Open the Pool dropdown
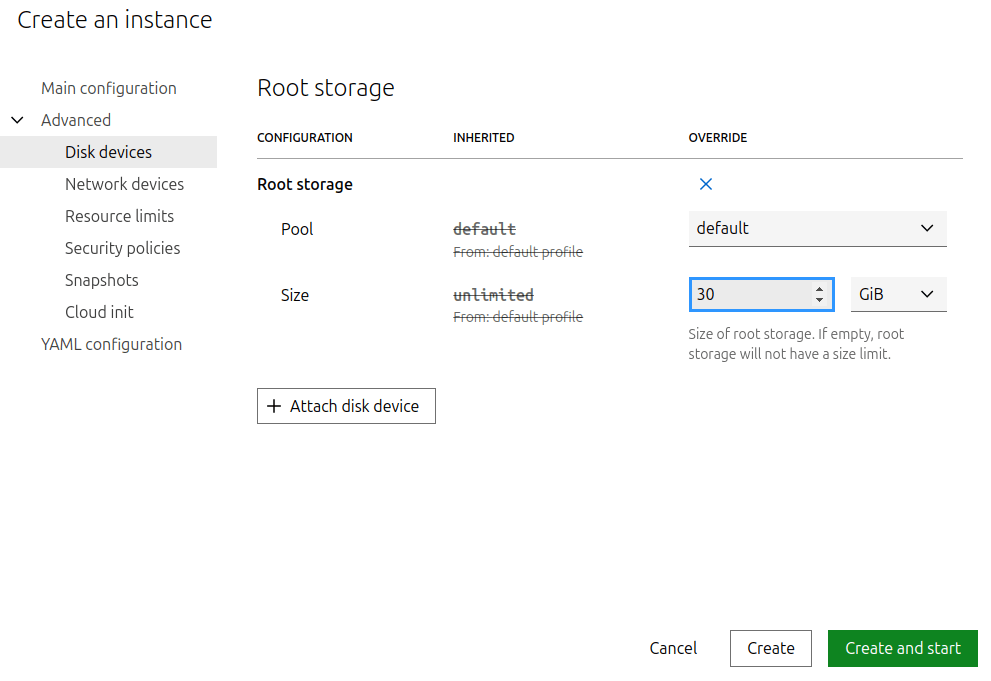991x681 pixels. click(x=816, y=229)
